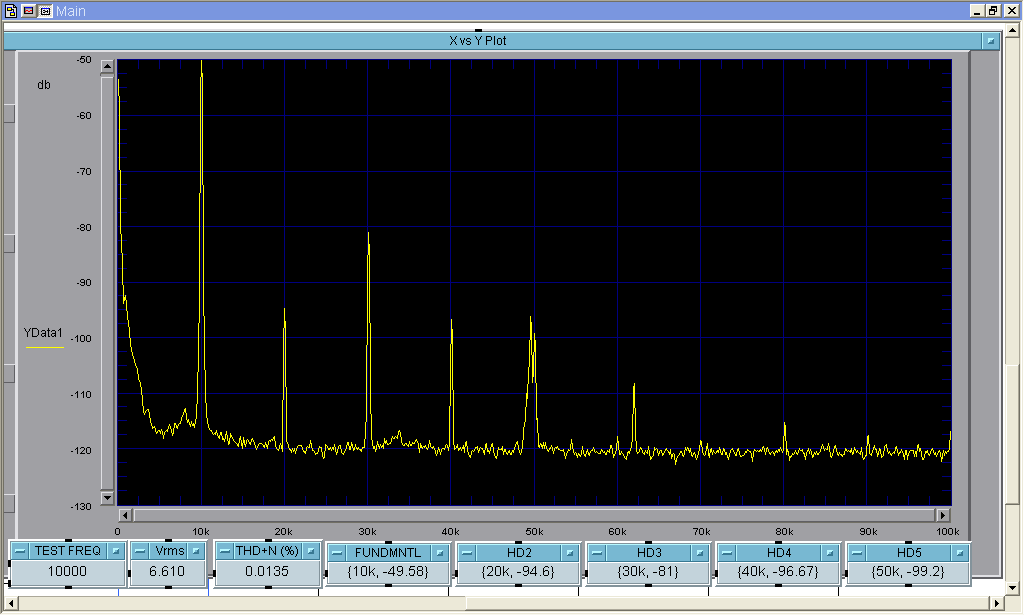The image size is (1024, 615).
Task: Click the square button right of Vrms title
Action: tap(195, 551)
